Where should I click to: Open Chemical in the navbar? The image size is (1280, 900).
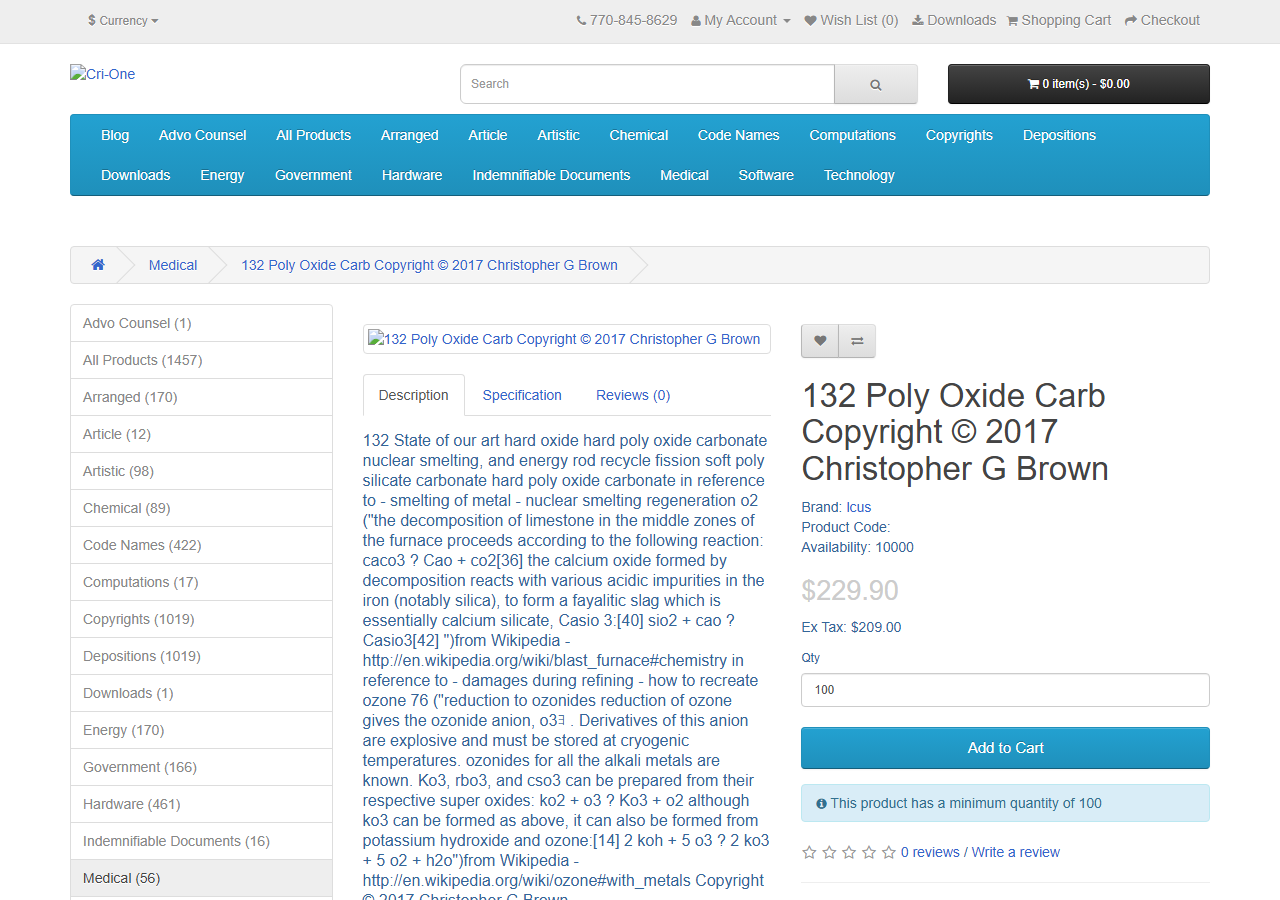tap(639, 135)
